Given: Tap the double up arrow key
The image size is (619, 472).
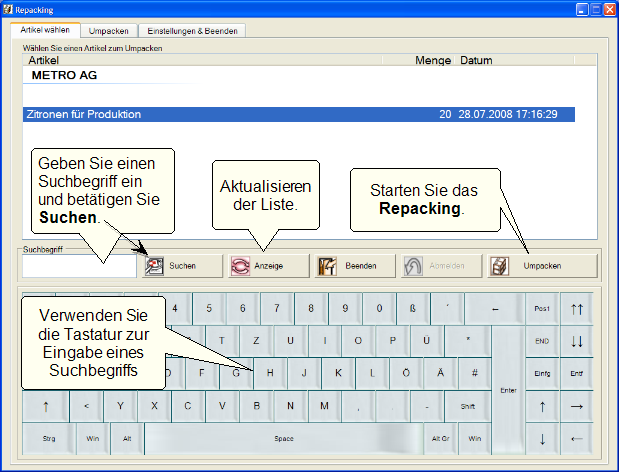Looking at the screenshot, I should [x=576, y=309].
